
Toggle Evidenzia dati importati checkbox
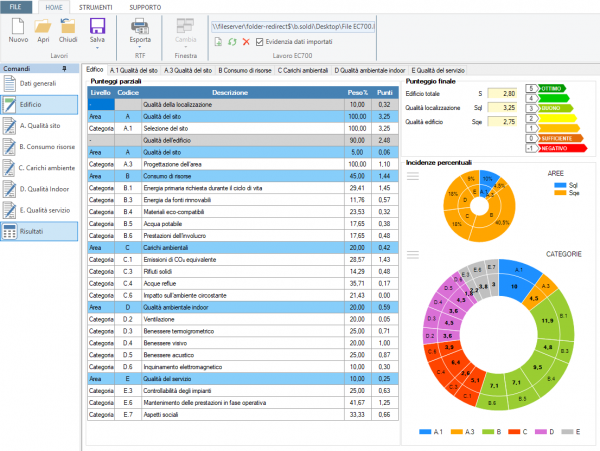(259, 42)
